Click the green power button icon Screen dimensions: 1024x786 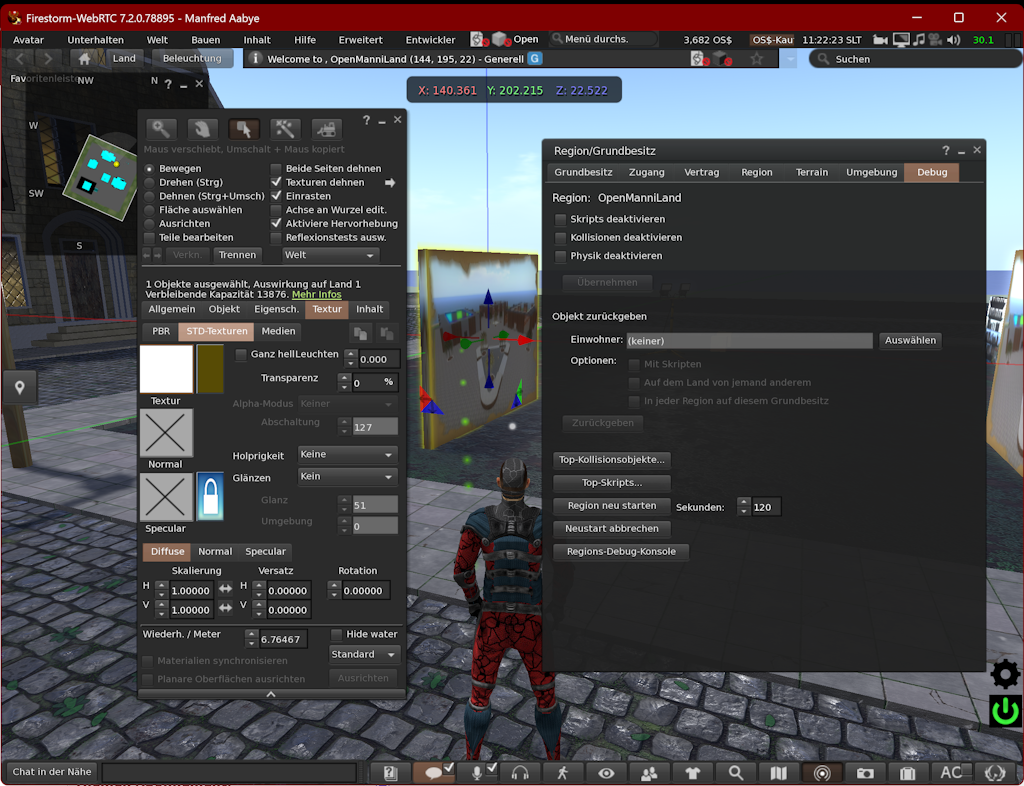click(x=1005, y=711)
